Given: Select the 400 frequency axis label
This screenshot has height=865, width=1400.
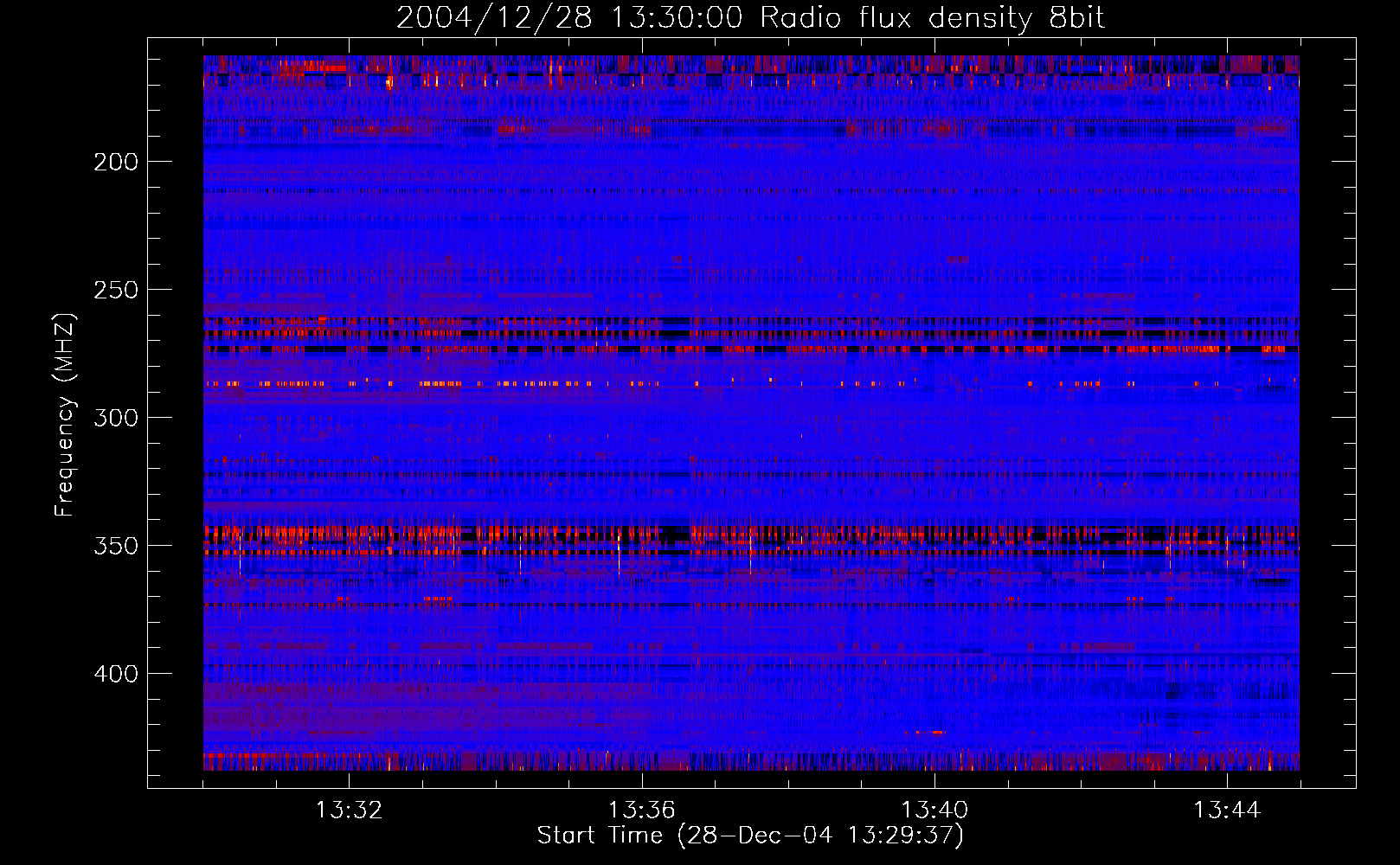Looking at the screenshot, I should (x=115, y=674).
